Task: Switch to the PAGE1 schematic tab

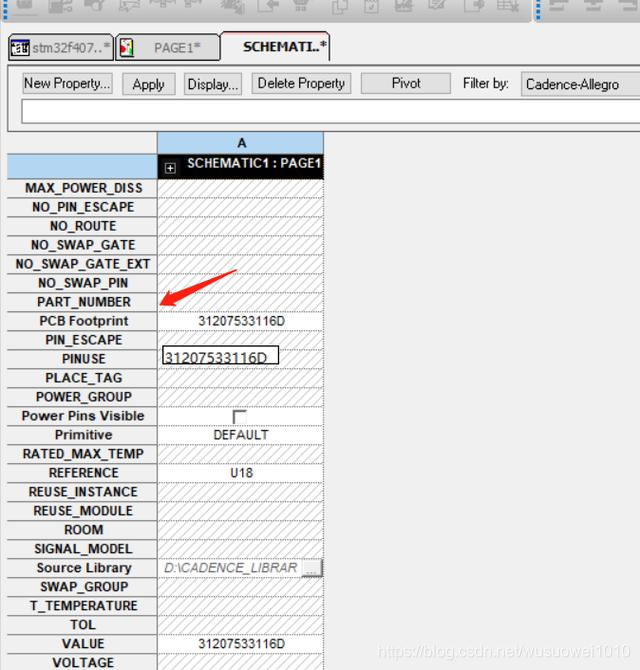Action: coord(167,47)
